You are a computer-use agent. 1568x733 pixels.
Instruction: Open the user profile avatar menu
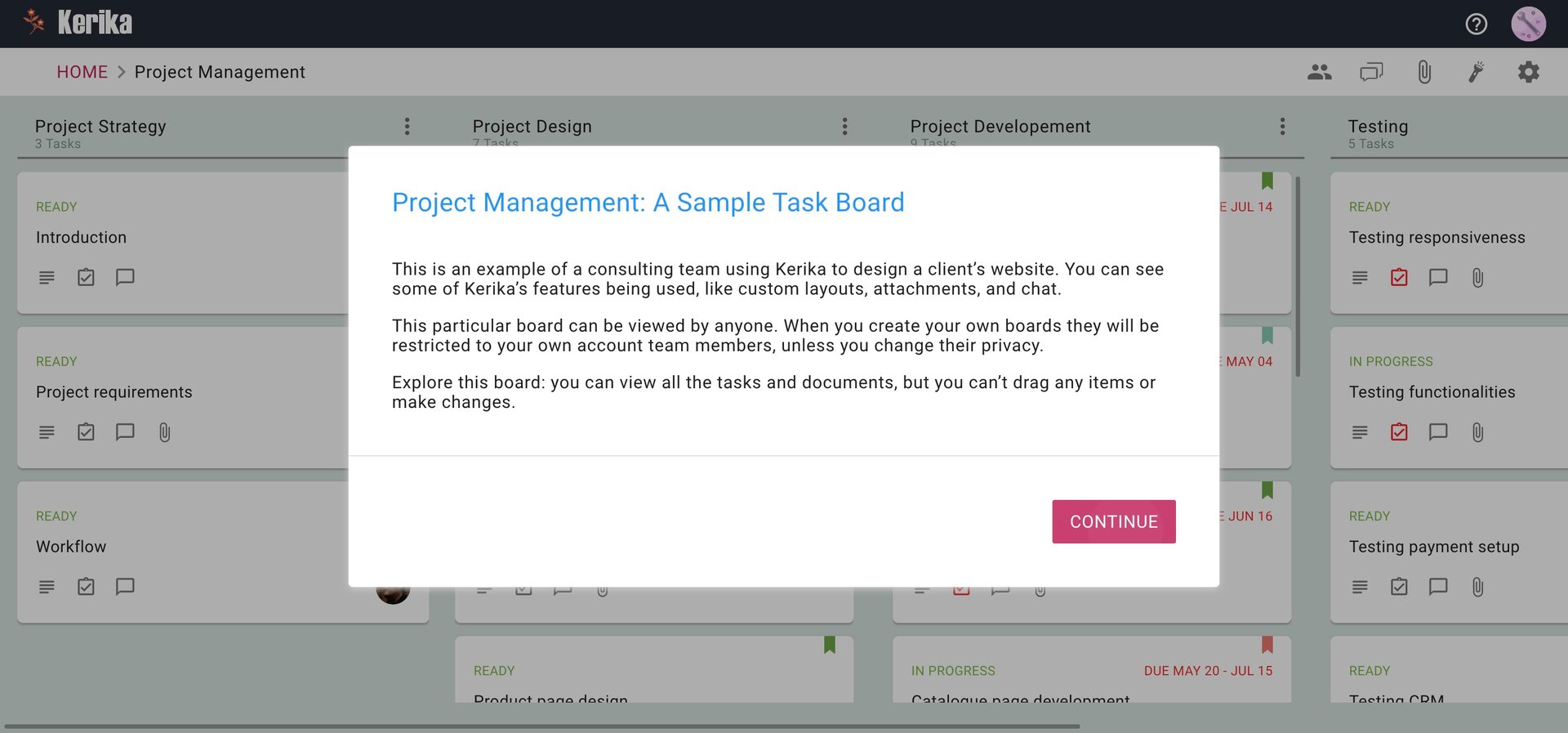tap(1528, 24)
